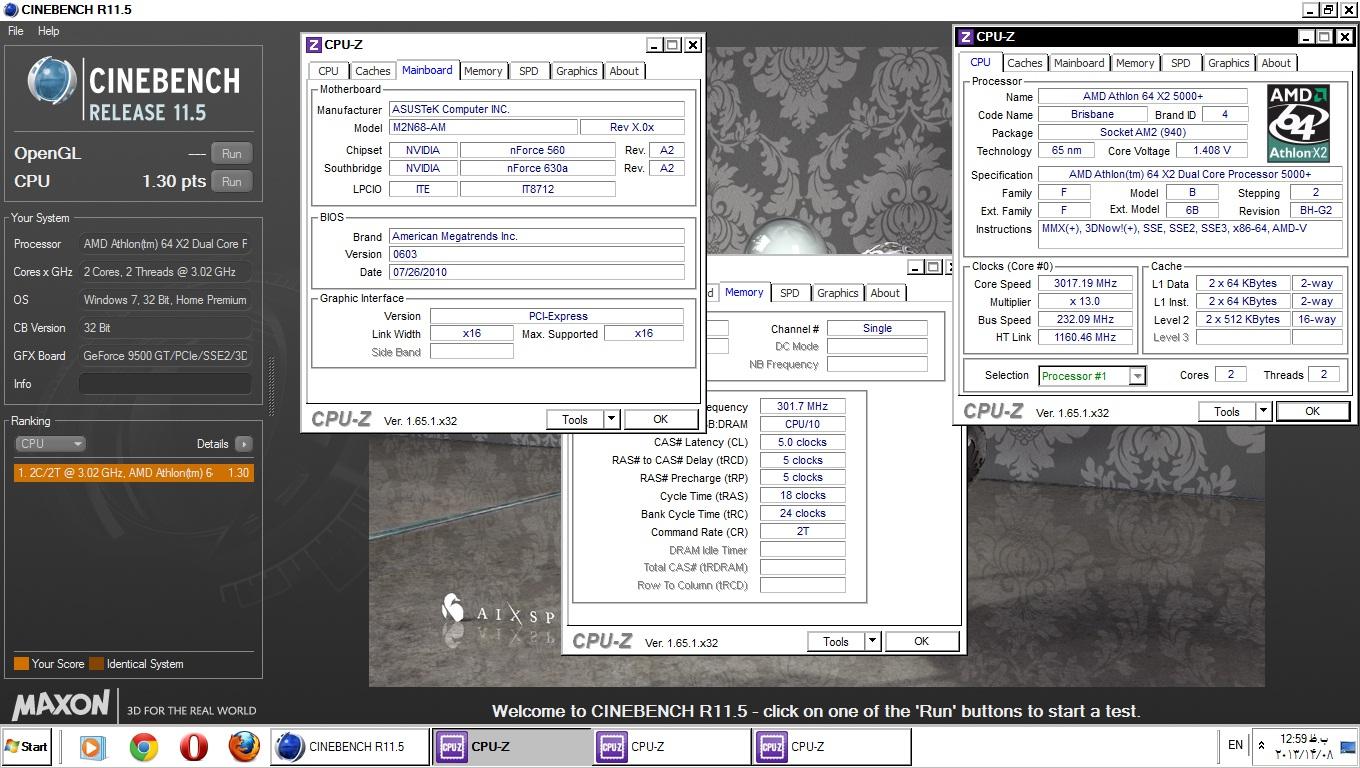This screenshot has width=1360, height=768.
Task: Open the About tab in Mainboard CPU-Z window
Action: click(x=624, y=71)
